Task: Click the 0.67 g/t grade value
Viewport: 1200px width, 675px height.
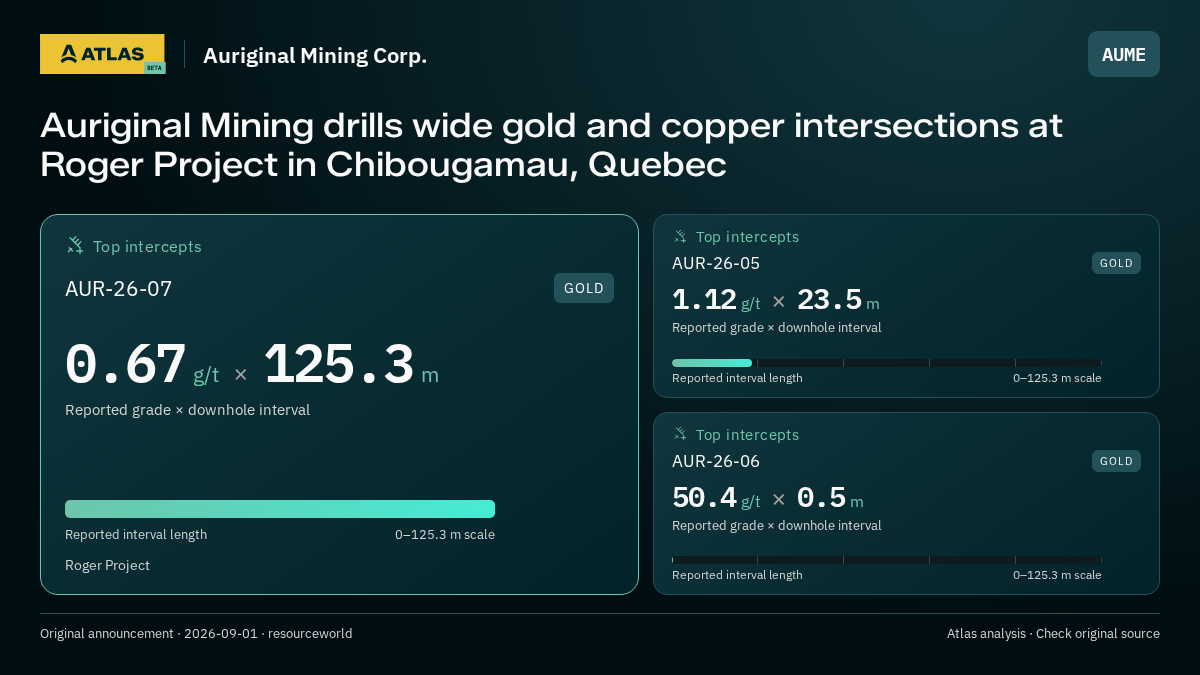Action: pyautogui.click(x=142, y=365)
